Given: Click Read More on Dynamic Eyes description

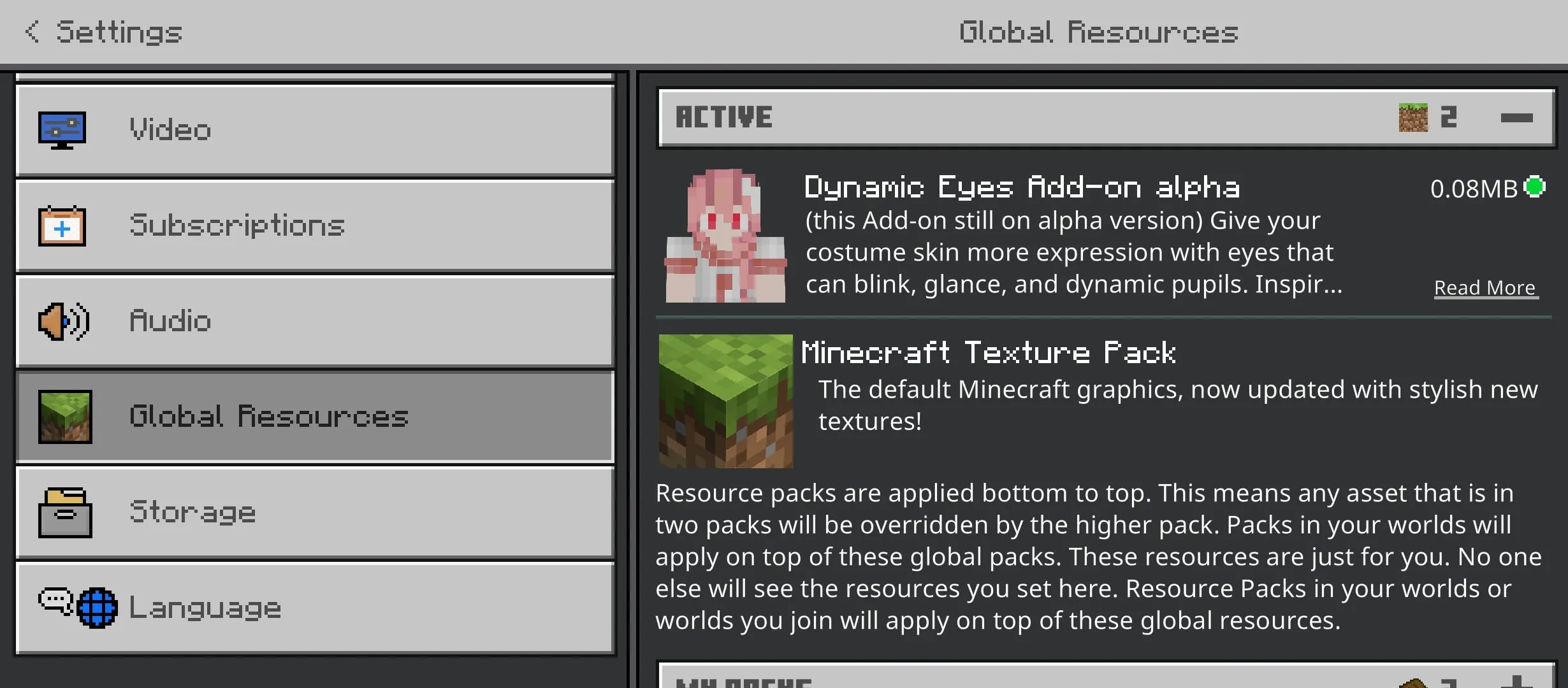Looking at the screenshot, I should (1485, 288).
